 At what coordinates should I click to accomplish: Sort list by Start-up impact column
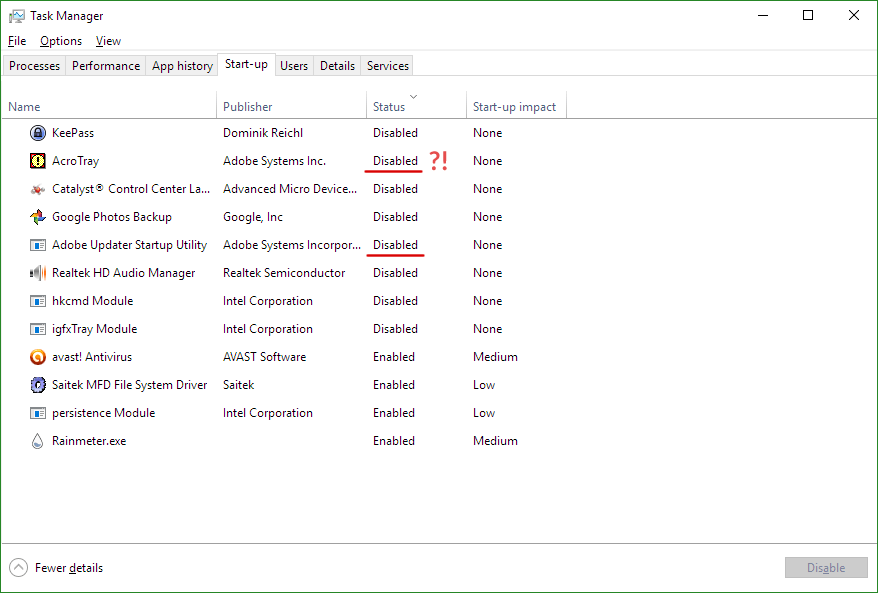point(514,106)
